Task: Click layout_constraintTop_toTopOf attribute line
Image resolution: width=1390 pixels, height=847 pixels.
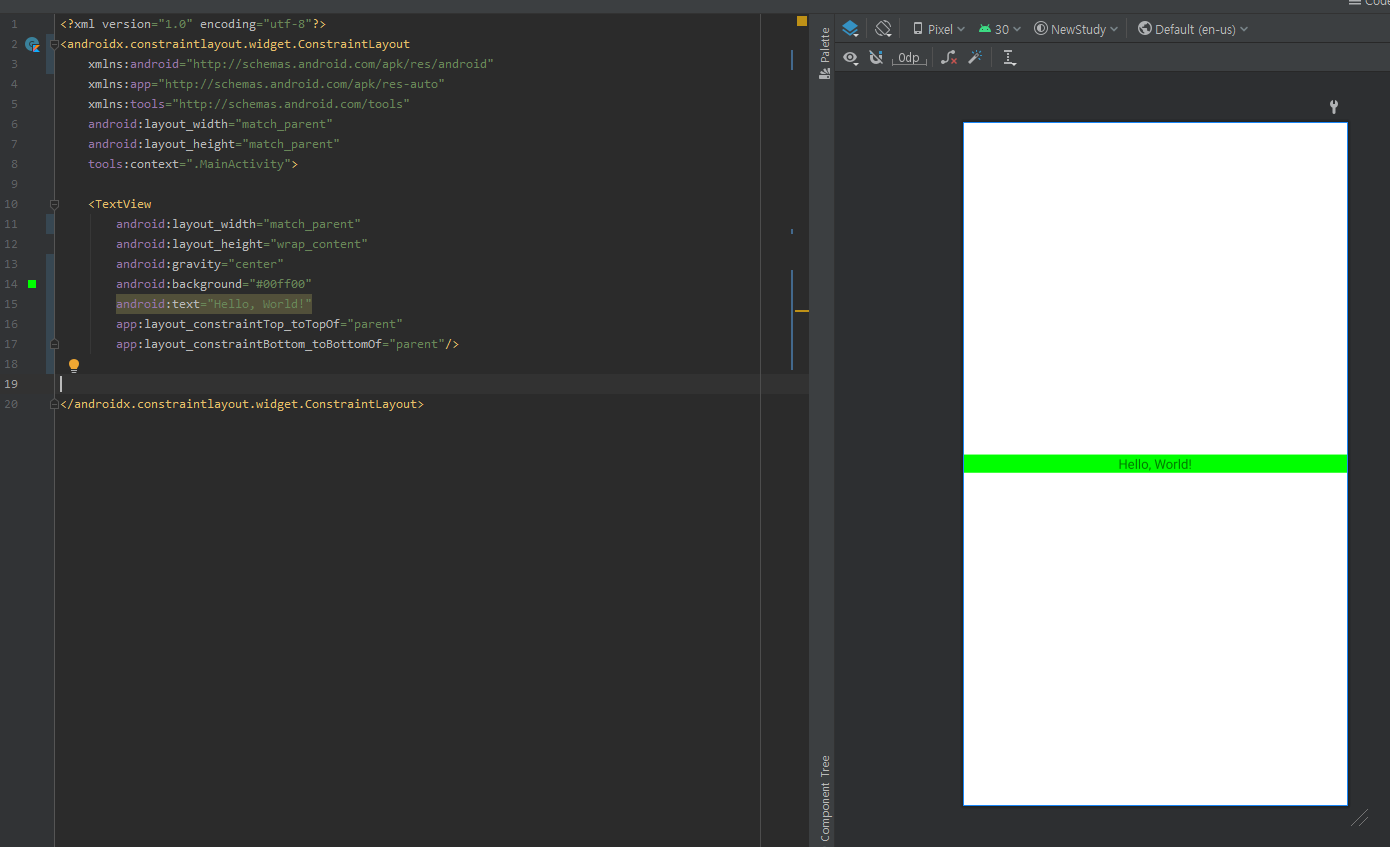Action: (259, 324)
